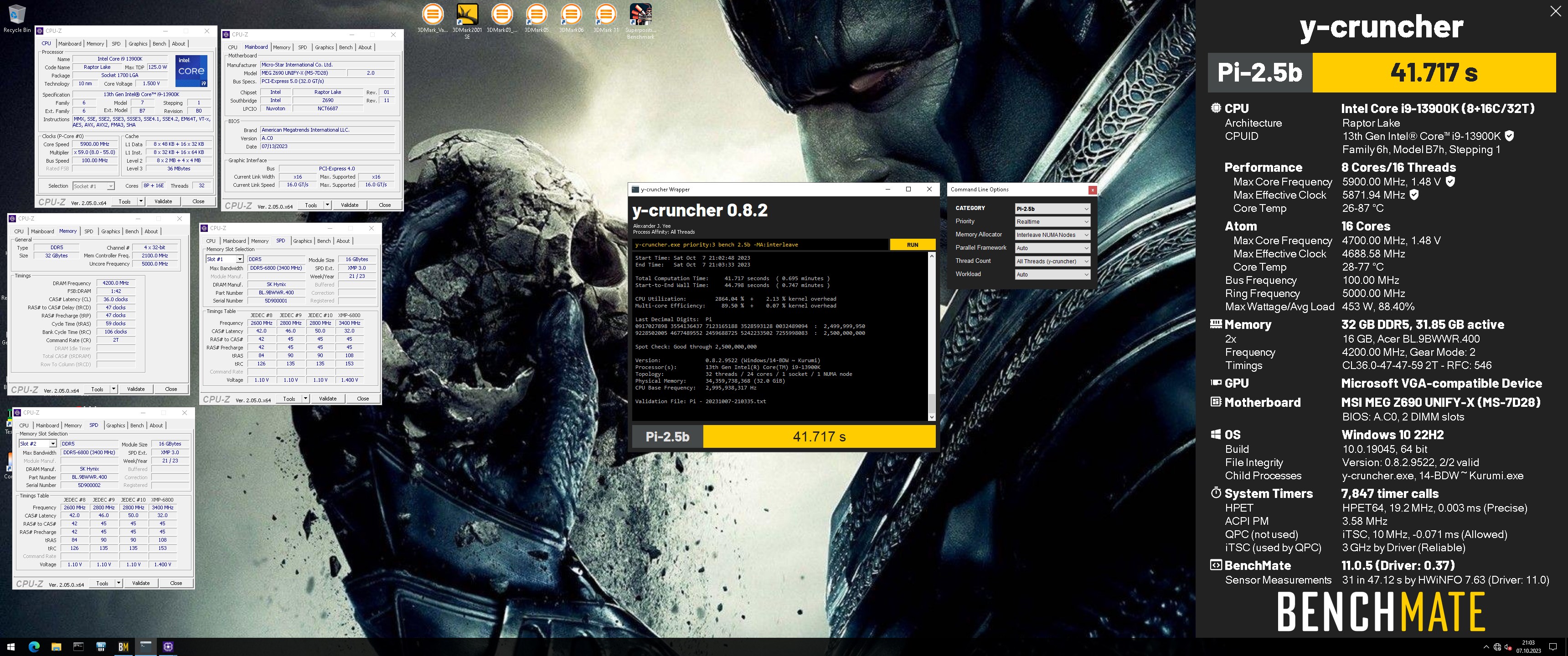Open the Socket #1 selection dropdown in CPU-Z
This screenshot has width=1568, height=656.
pos(93,186)
